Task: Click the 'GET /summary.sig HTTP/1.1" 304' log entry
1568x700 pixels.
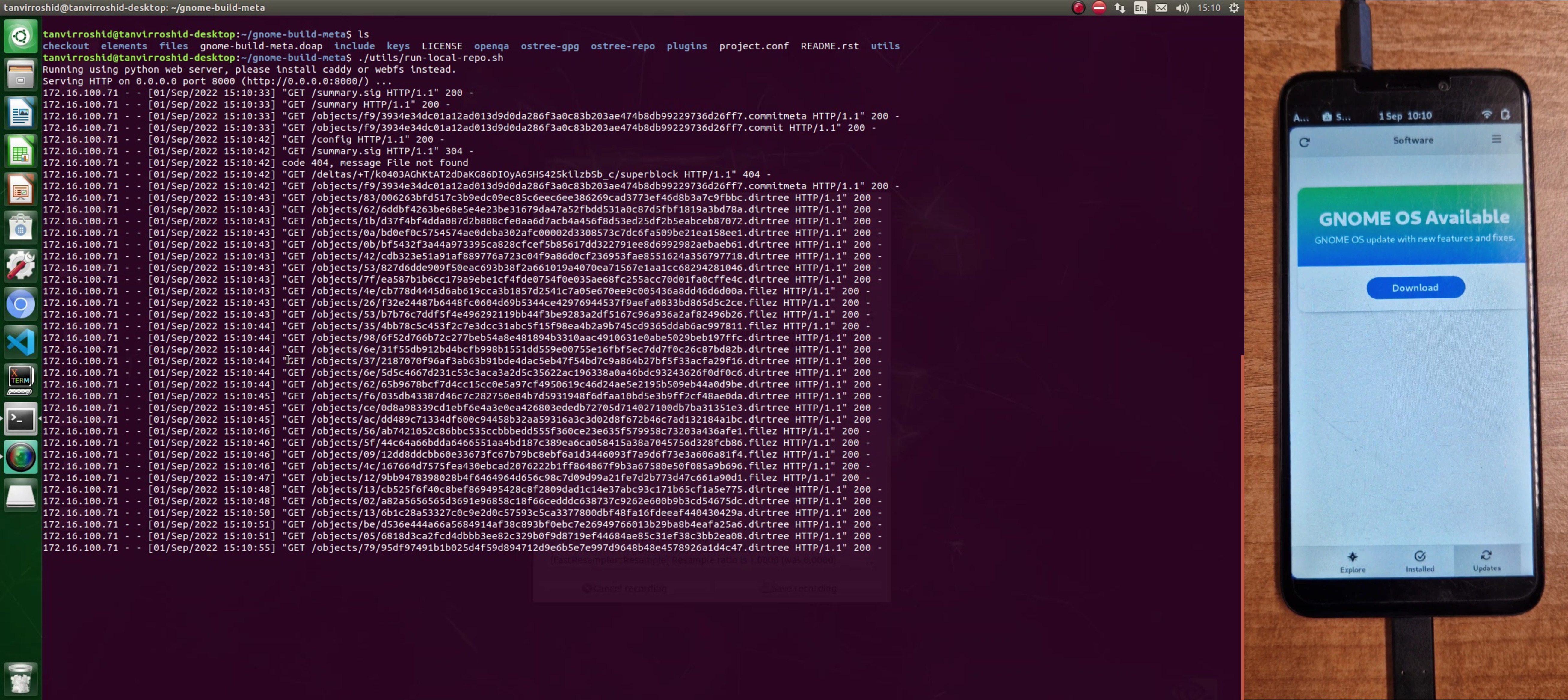Action: coord(258,151)
